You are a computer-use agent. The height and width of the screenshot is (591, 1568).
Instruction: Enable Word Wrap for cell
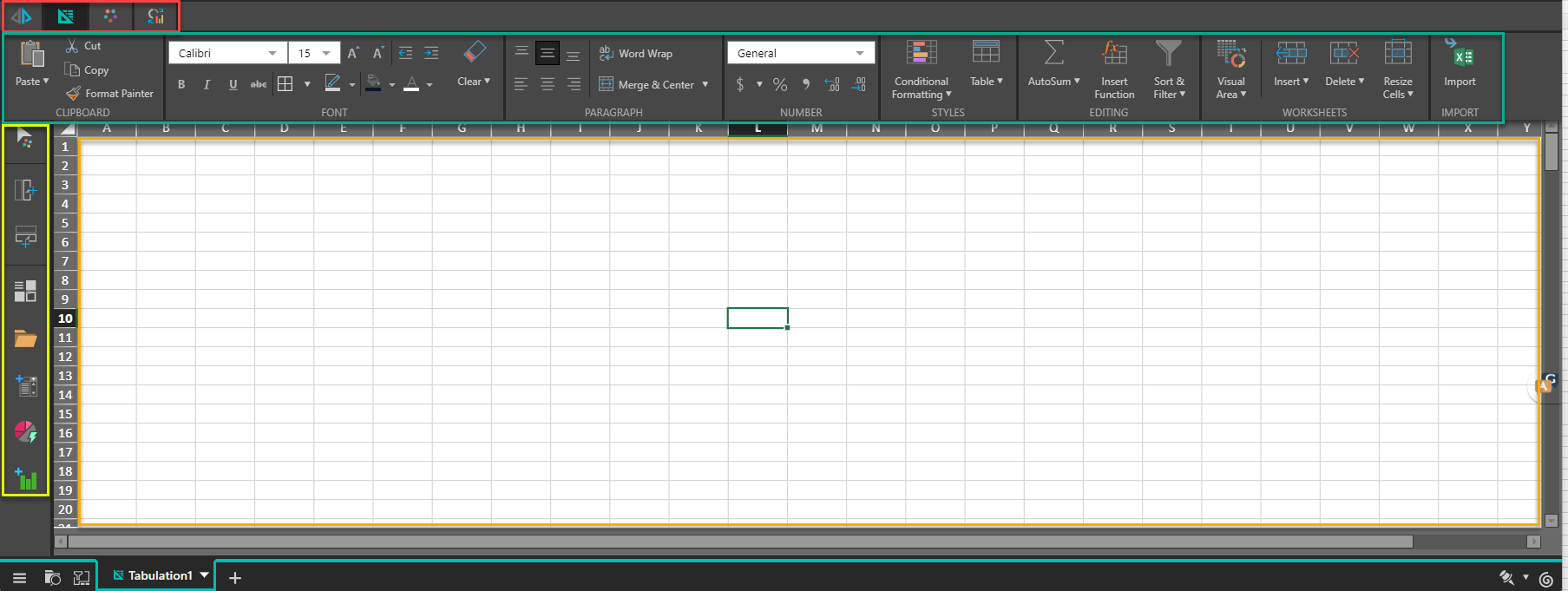point(636,54)
